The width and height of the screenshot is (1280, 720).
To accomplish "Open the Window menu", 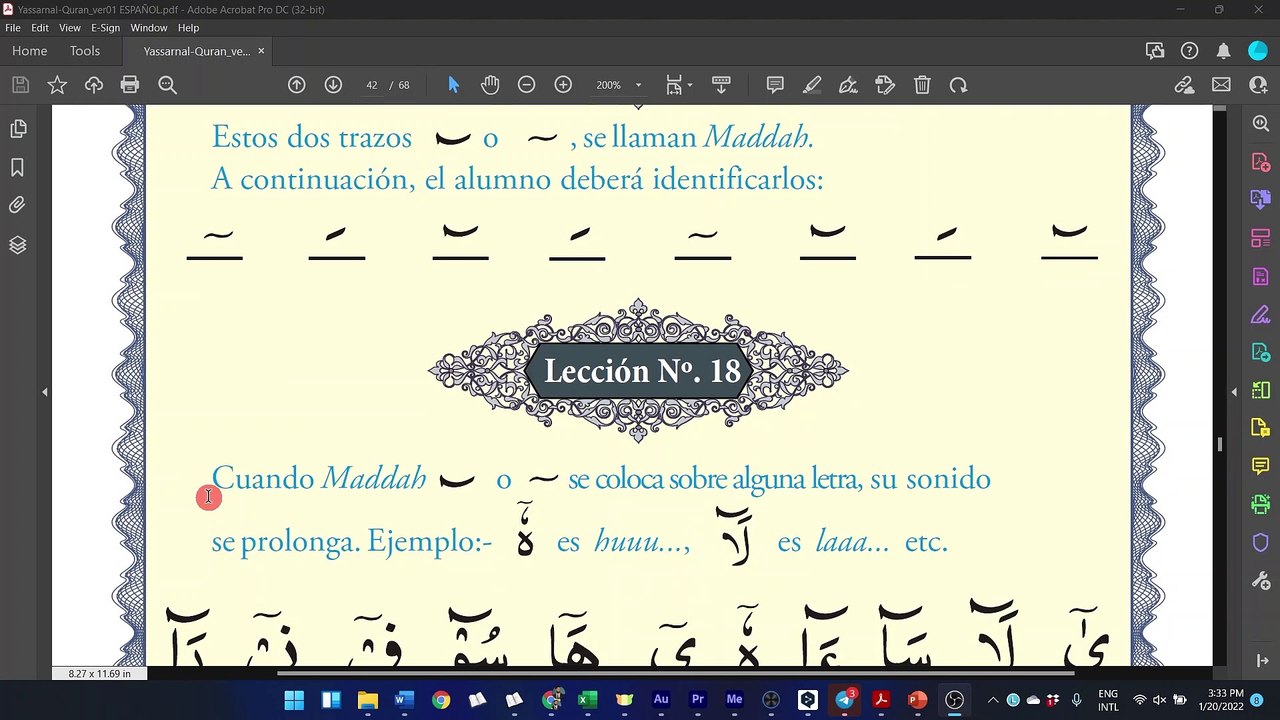I will tap(149, 28).
